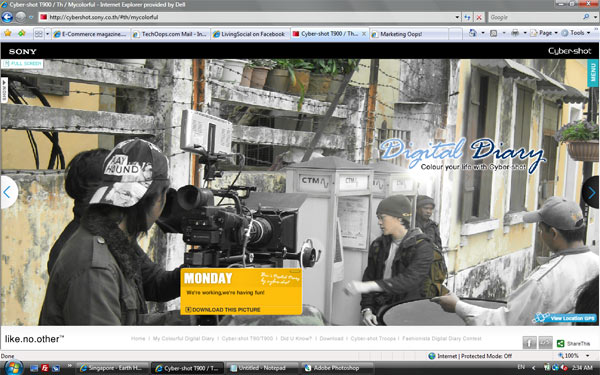
Task: Expand the tab list dropdown arrow
Action: click(47, 34)
